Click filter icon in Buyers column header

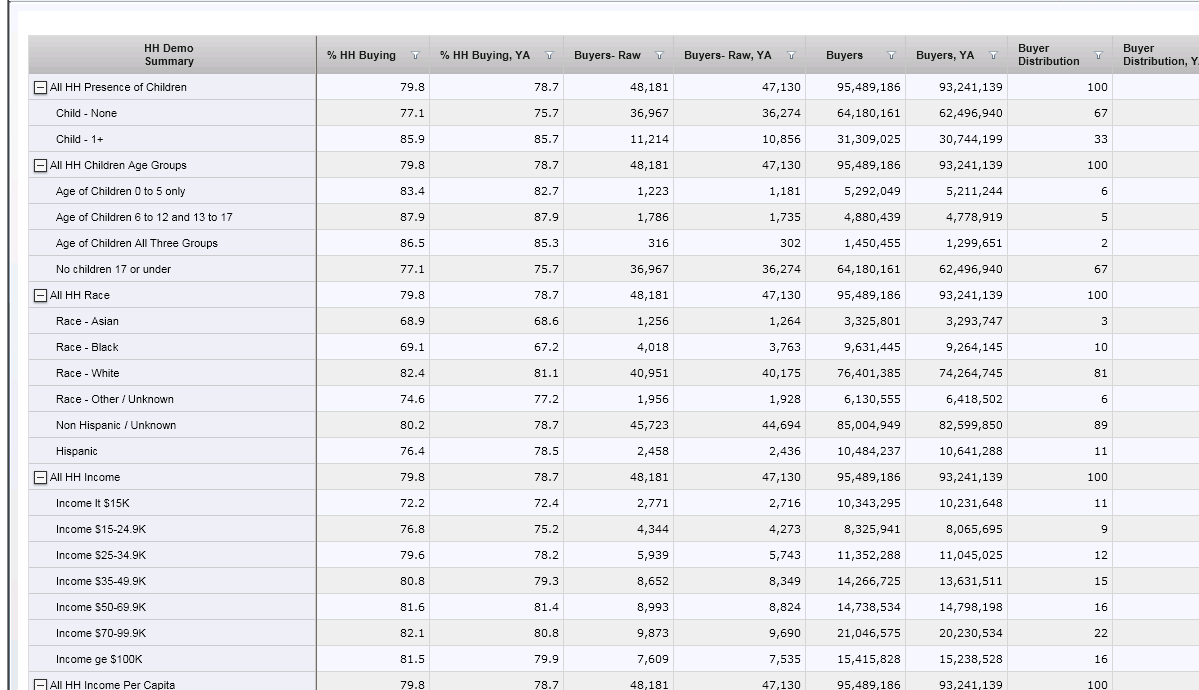tap(891, 56)
